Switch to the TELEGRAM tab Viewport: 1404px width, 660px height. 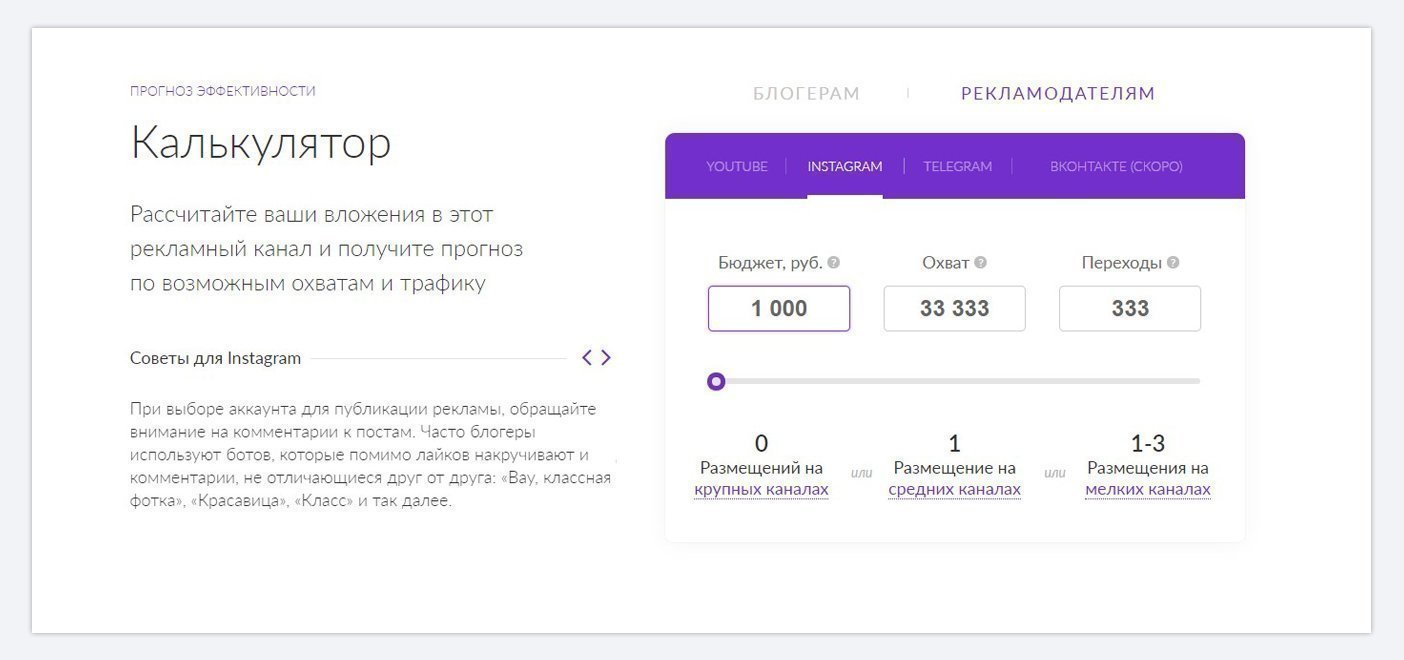958,166
